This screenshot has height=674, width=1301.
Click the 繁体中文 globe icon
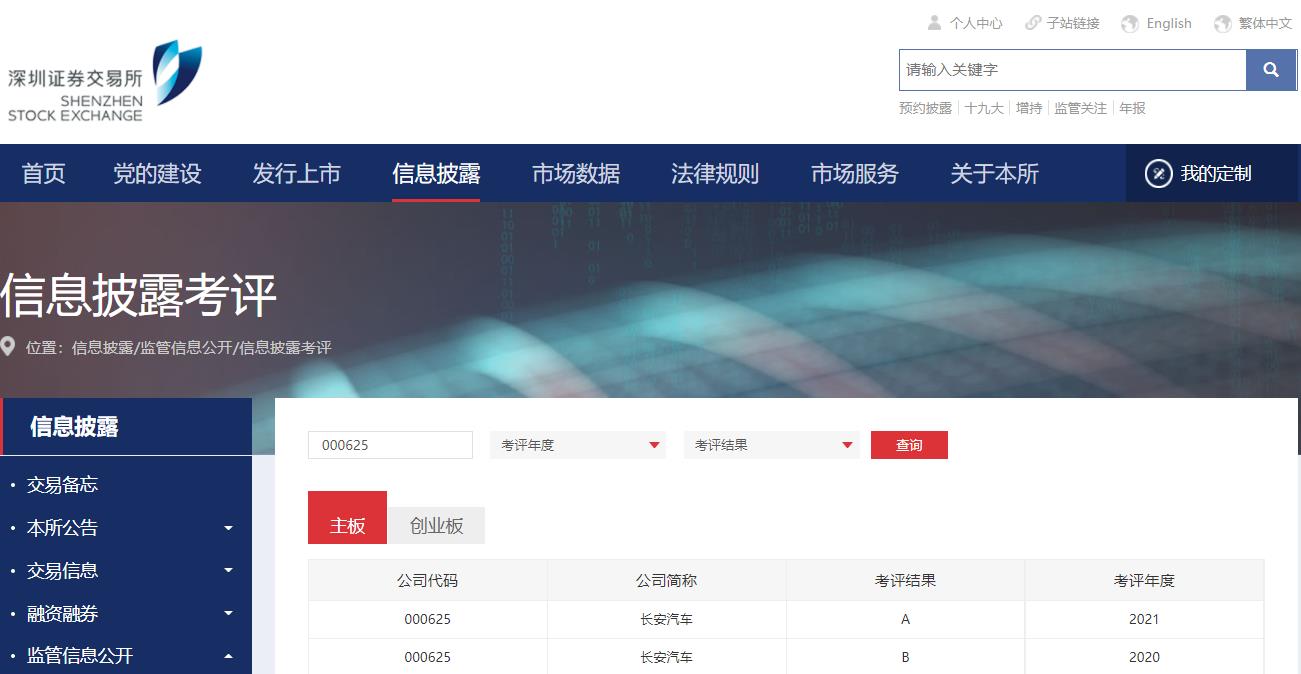1222,23
